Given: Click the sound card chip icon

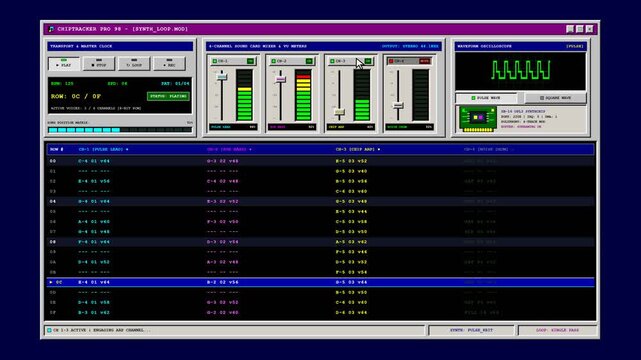Looking at the screenshot, I should click(x=477, y=119).
